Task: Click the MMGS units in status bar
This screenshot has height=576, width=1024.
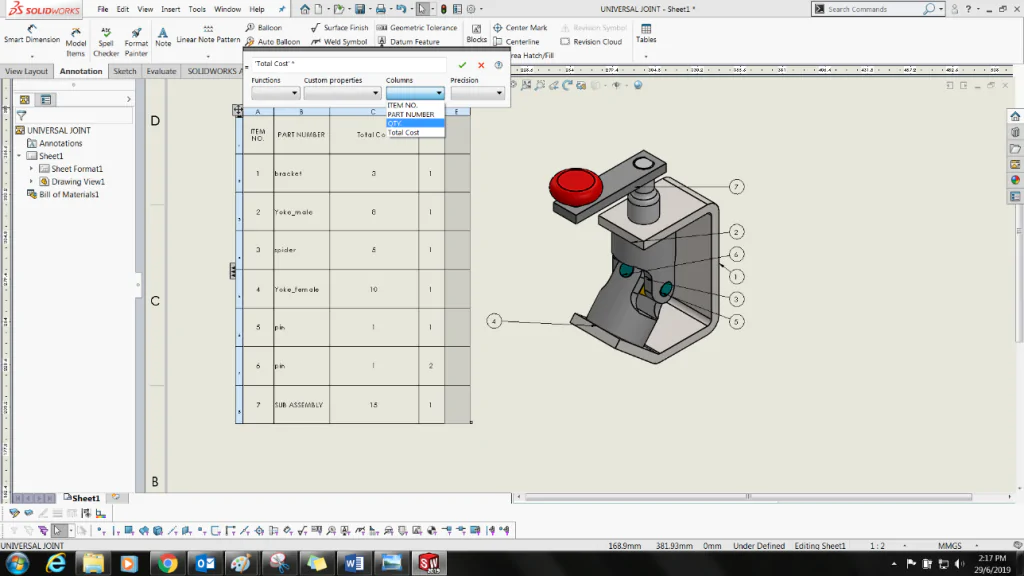Action: [950, 546]
